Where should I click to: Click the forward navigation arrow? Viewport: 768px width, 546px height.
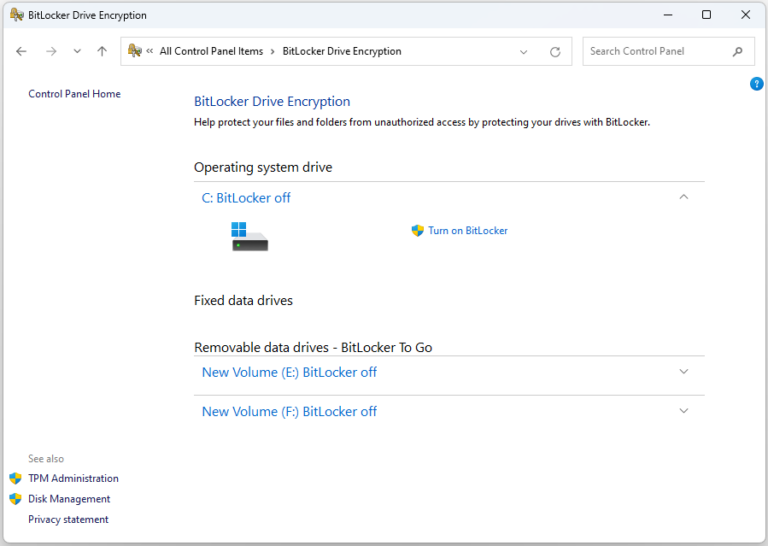51,51
